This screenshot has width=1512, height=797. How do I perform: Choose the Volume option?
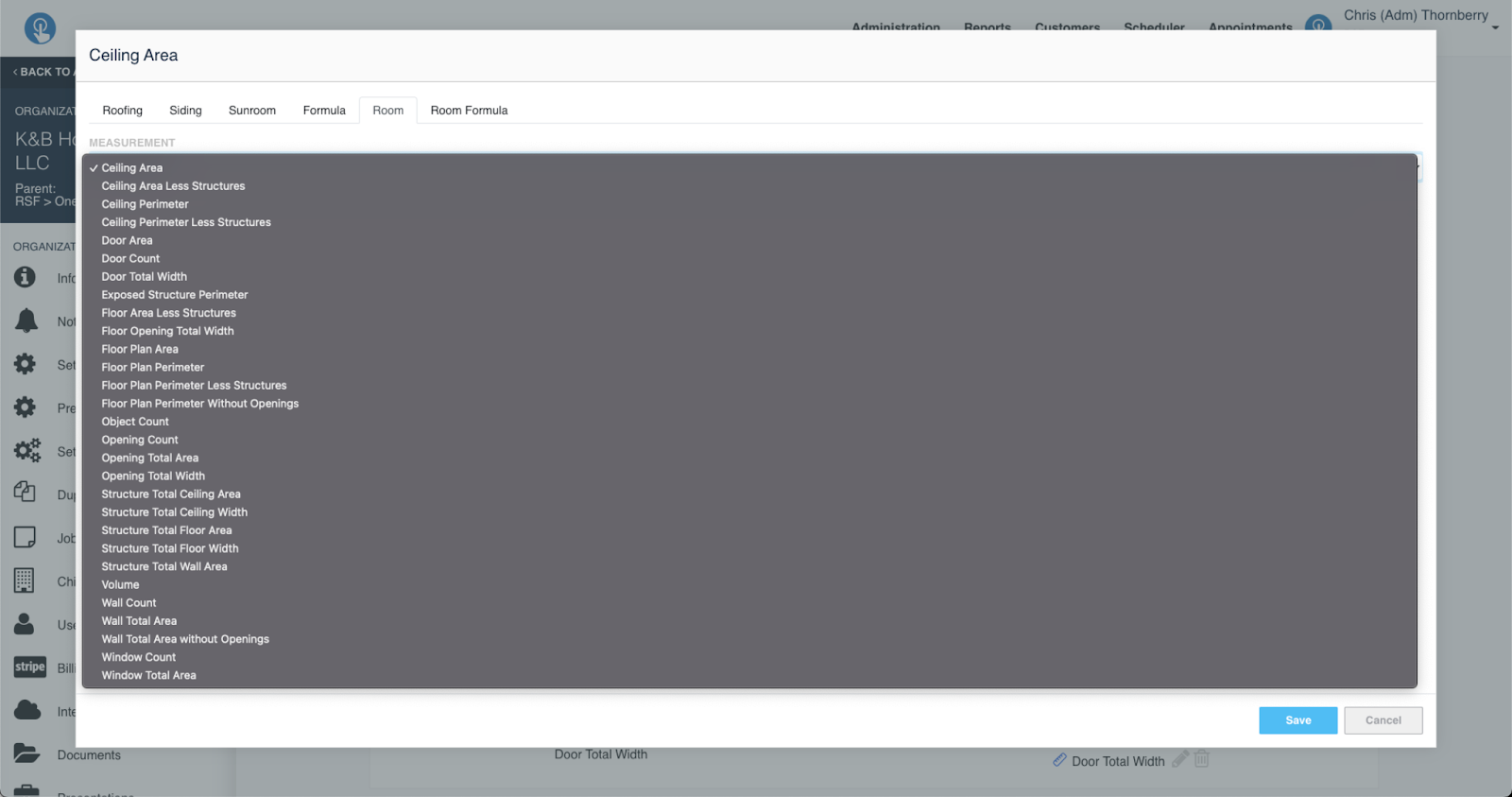[x=749, y=585]
